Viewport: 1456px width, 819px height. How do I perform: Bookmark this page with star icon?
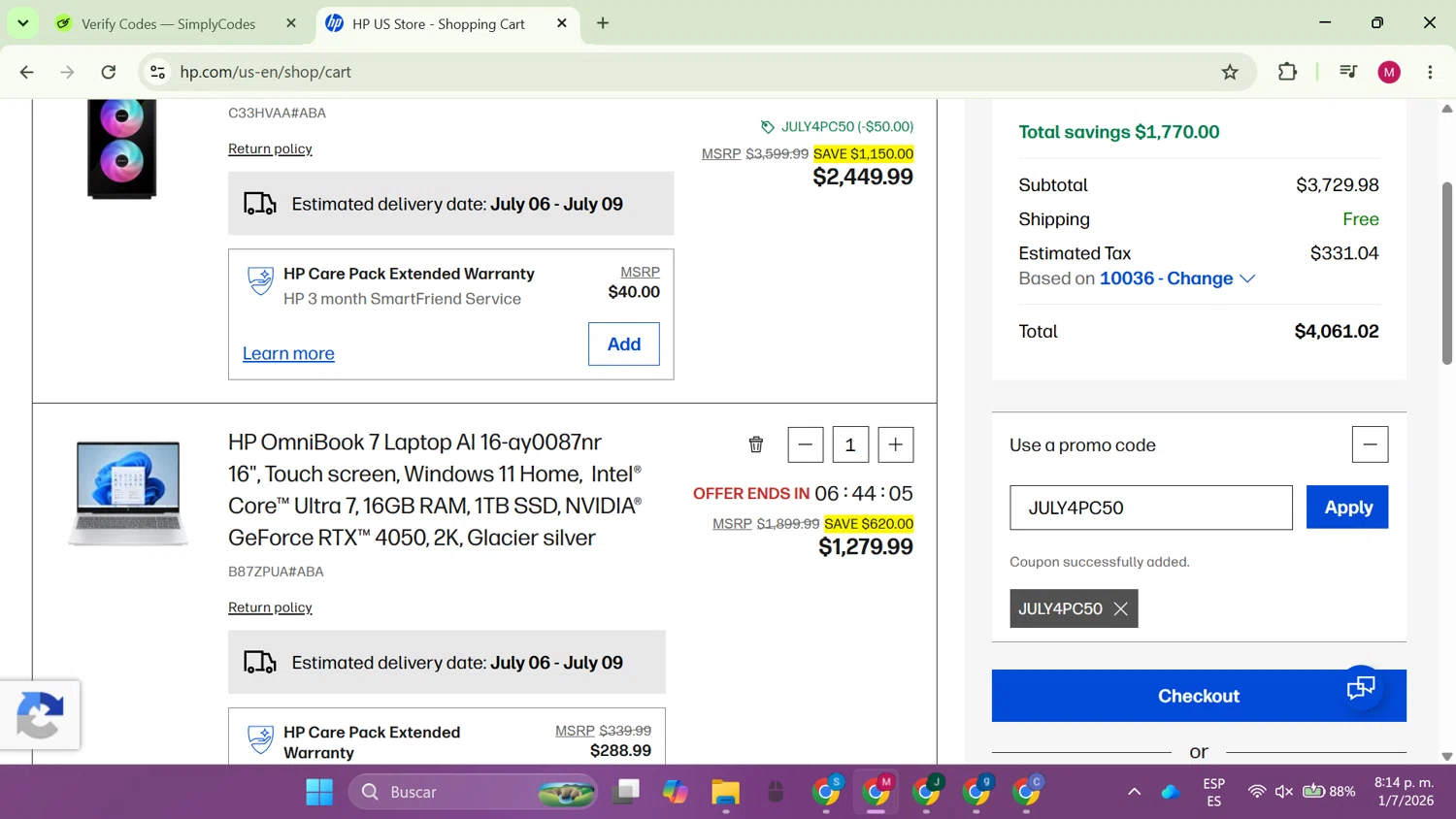(x=1230, y=72)
